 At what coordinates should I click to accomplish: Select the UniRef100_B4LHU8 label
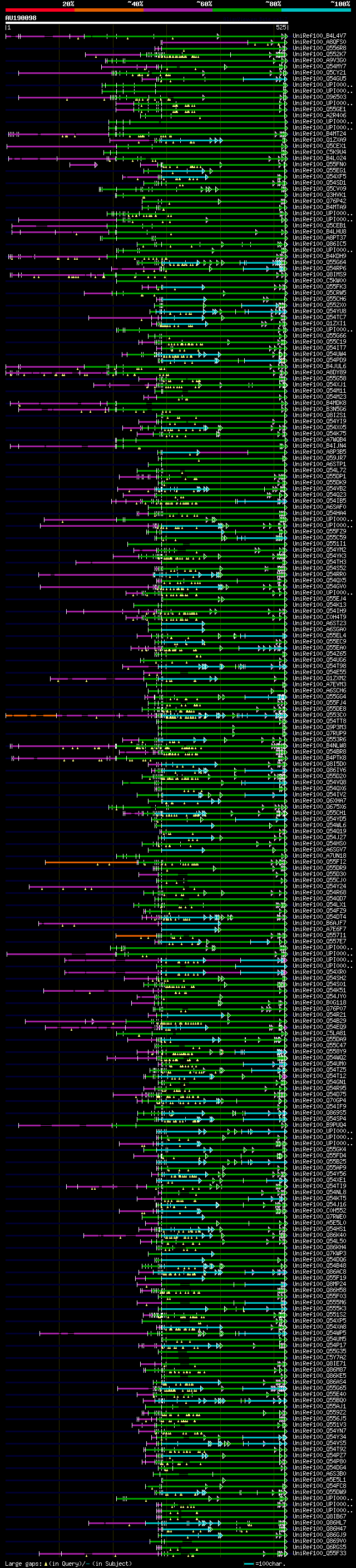tap(319, 232)
